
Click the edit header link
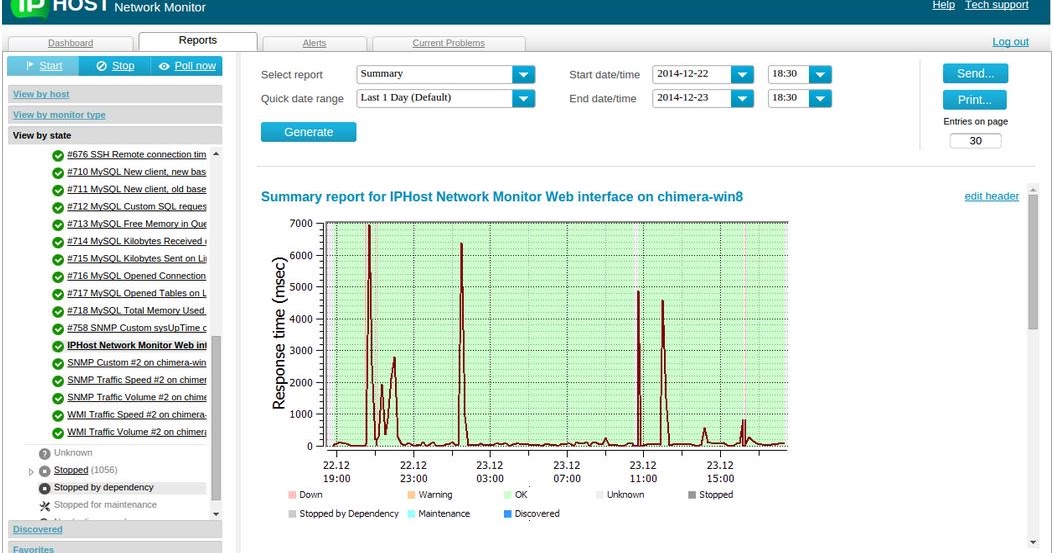click(x=992, y=196)
